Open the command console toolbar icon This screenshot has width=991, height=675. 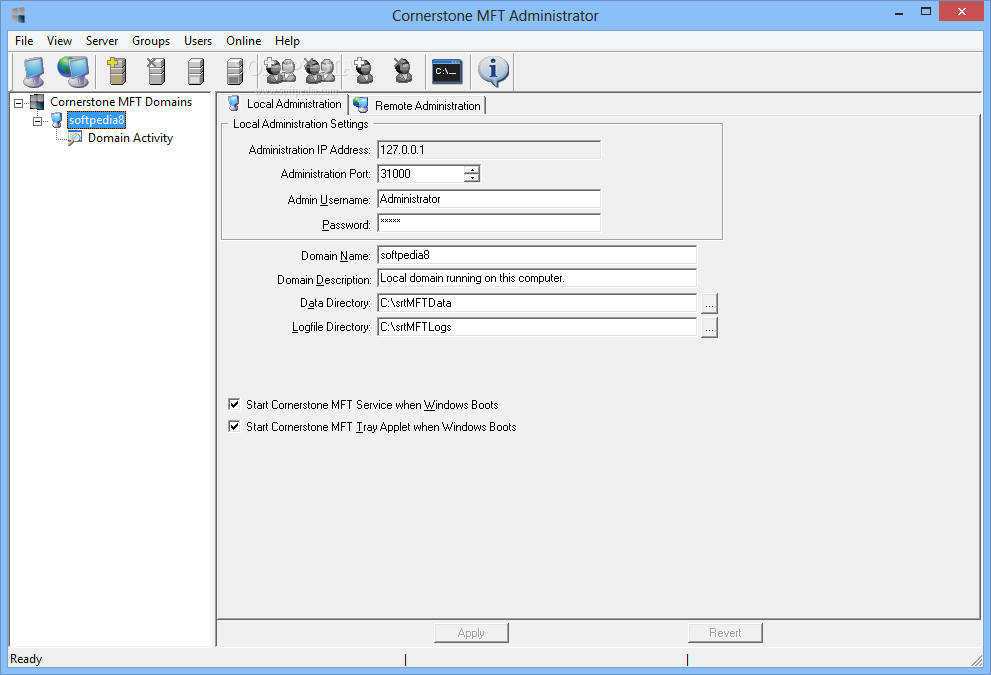(x=447, y=71)
